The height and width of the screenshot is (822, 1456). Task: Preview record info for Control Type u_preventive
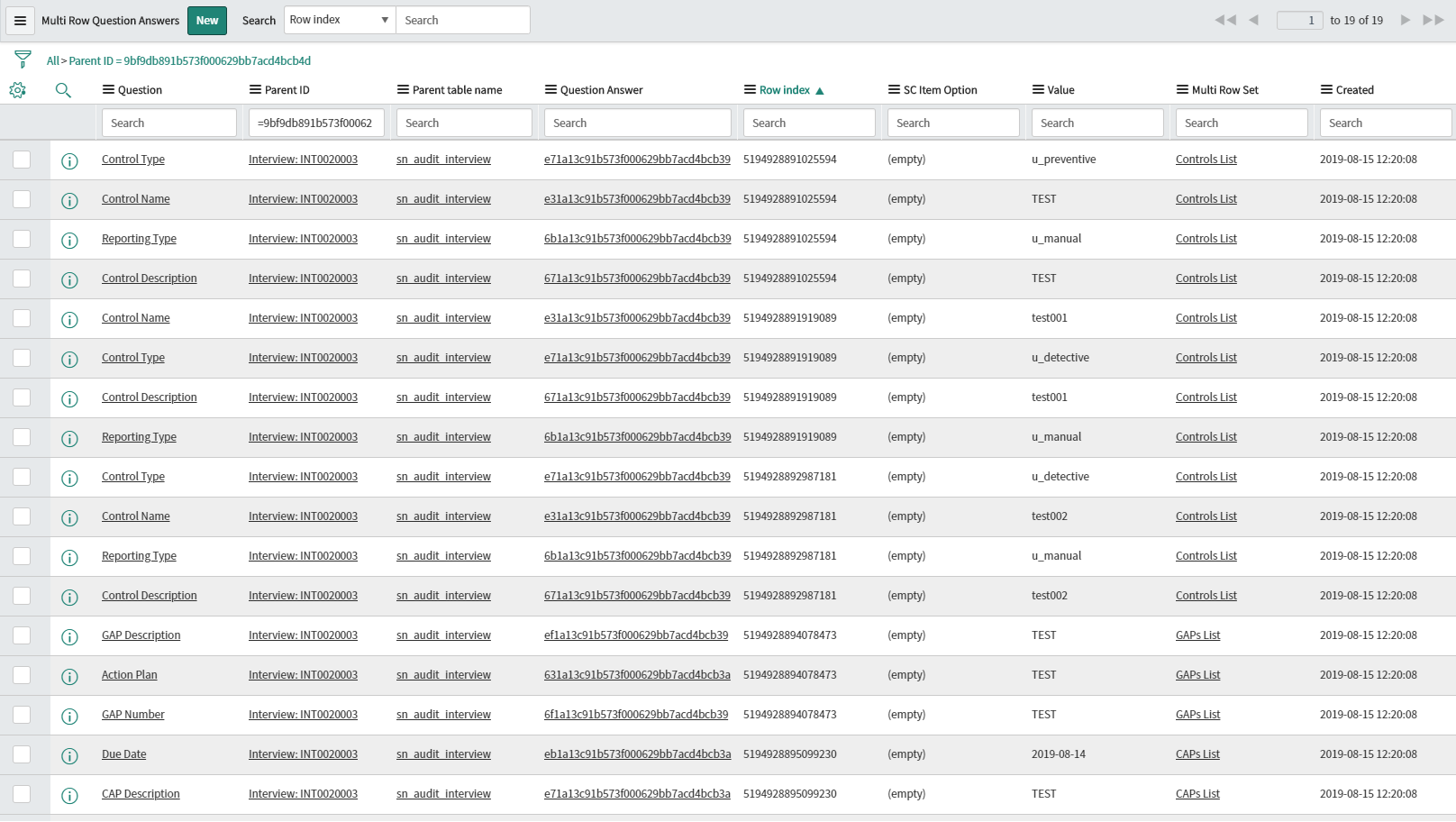coord(69,161)
